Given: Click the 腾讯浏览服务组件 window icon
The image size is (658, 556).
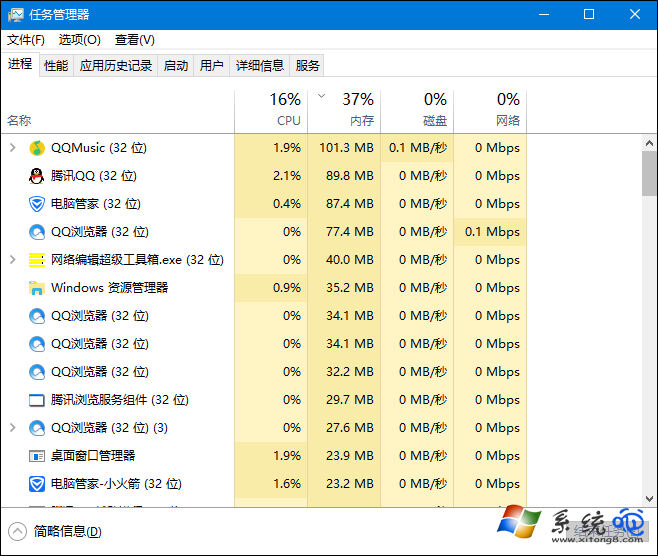Looking at the screenshot, I should click(x=37, y=400).
